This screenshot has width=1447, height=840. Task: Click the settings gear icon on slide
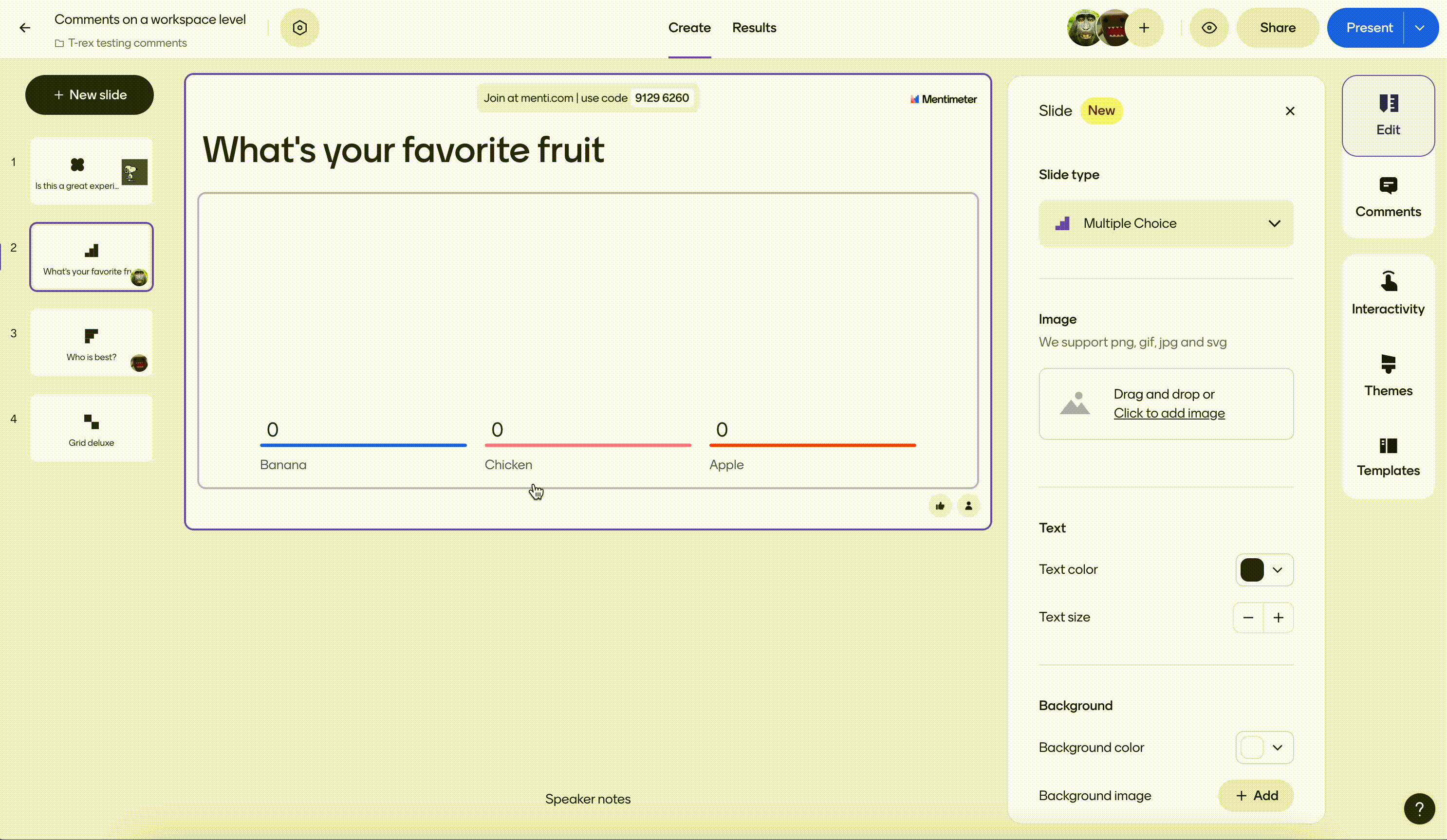click(300, 27)
